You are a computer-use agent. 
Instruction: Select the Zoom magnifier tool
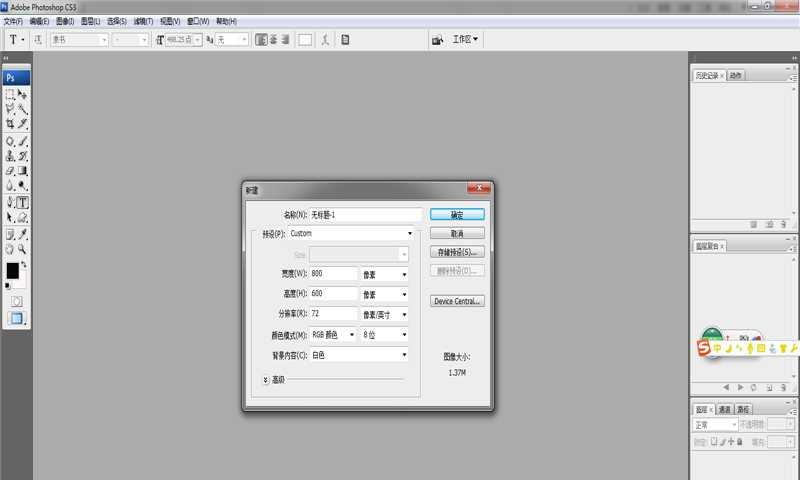tap(22, 249)
